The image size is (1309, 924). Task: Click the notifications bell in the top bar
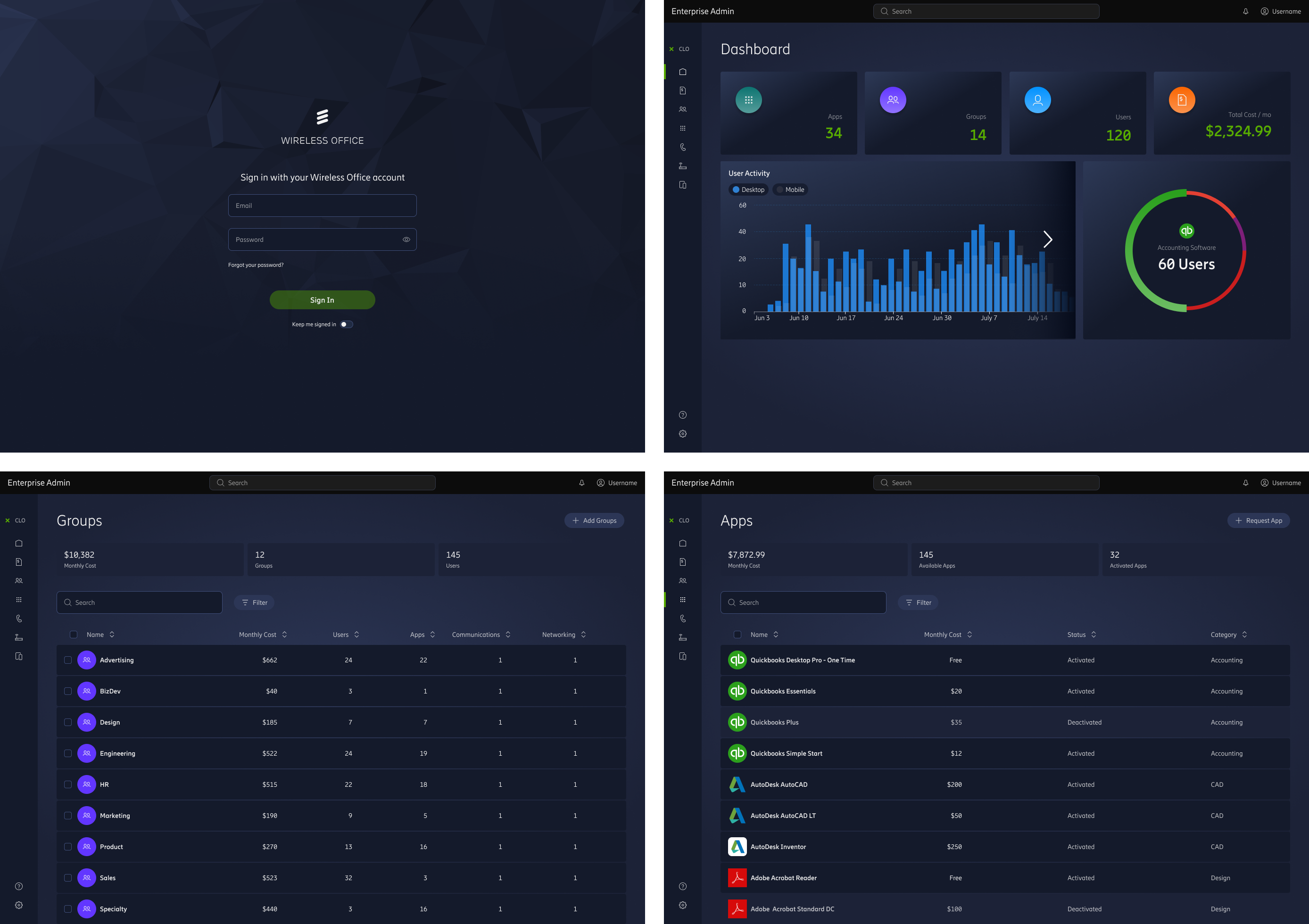coord(1246,11)
